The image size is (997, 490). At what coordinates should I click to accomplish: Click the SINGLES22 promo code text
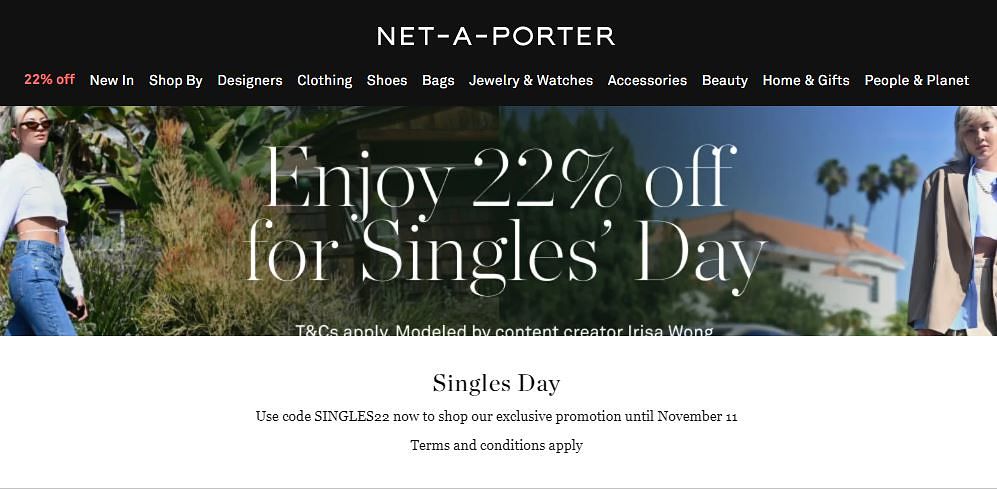click(351, 416)
